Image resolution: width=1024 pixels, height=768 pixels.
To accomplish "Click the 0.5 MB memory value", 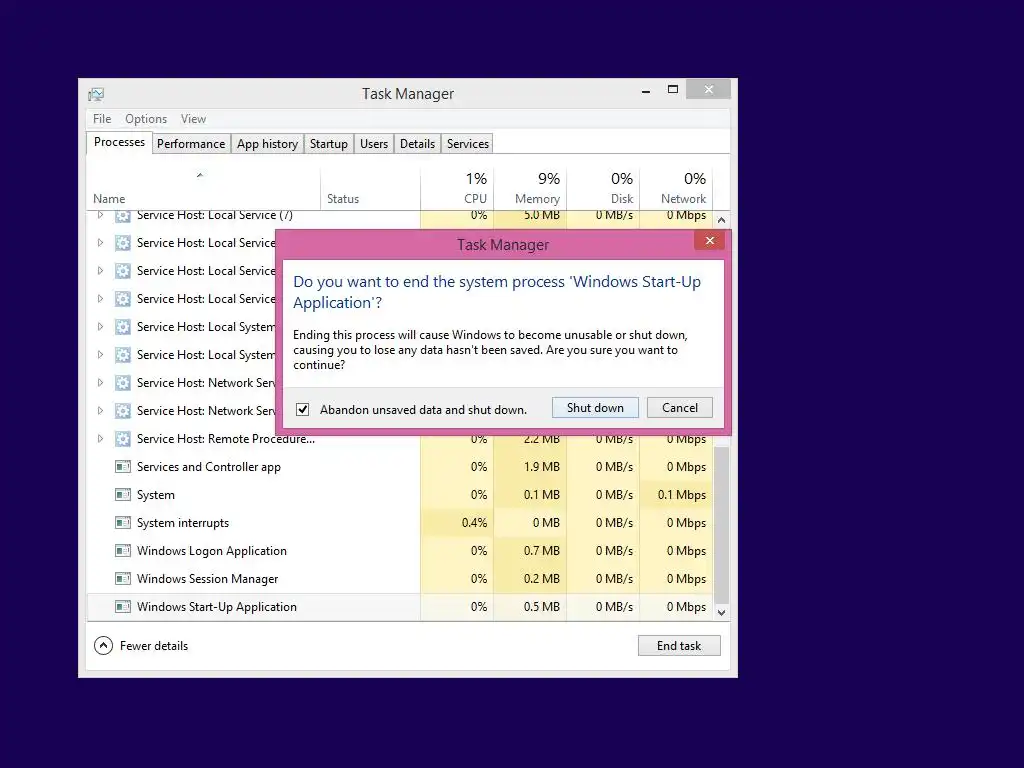I will (541, 607).
